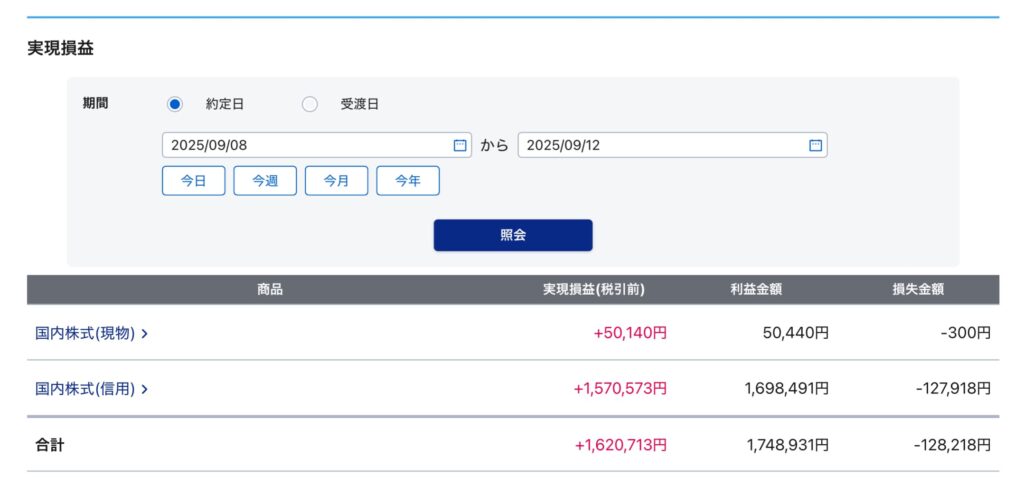Click the end date field showing 2025/09/12
The width and height of the screenshot is (1024, 478).
(660, 145)
